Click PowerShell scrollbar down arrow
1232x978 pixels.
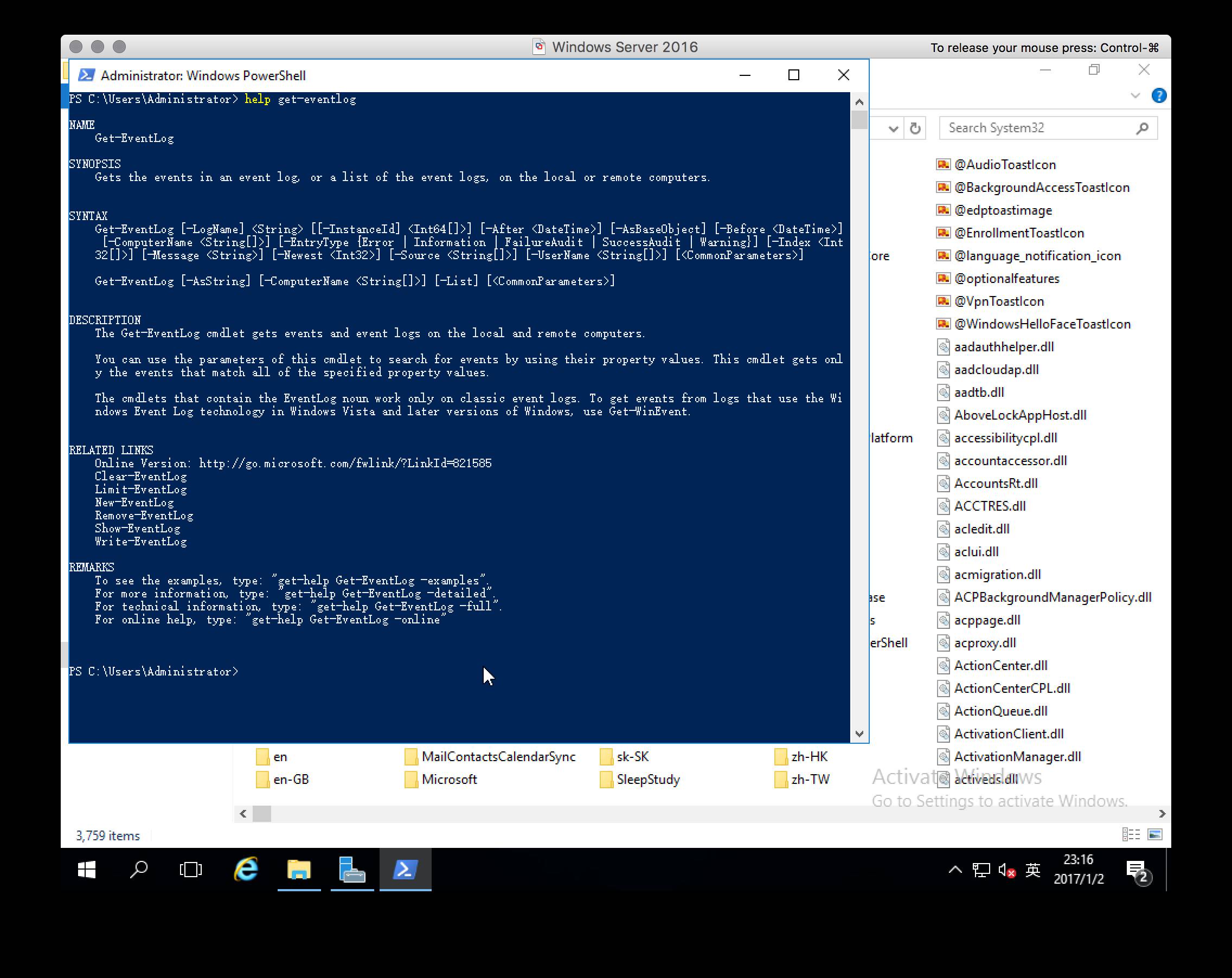859,733
